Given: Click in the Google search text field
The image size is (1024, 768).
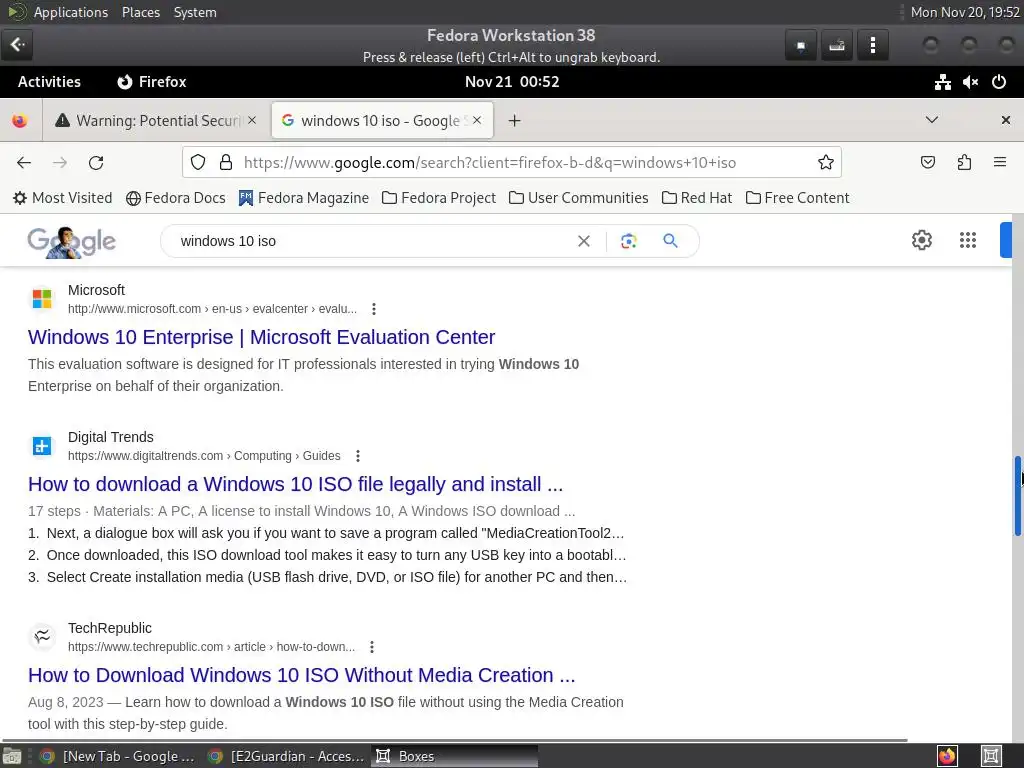Looking at the screenshot, I should (372, 241).
